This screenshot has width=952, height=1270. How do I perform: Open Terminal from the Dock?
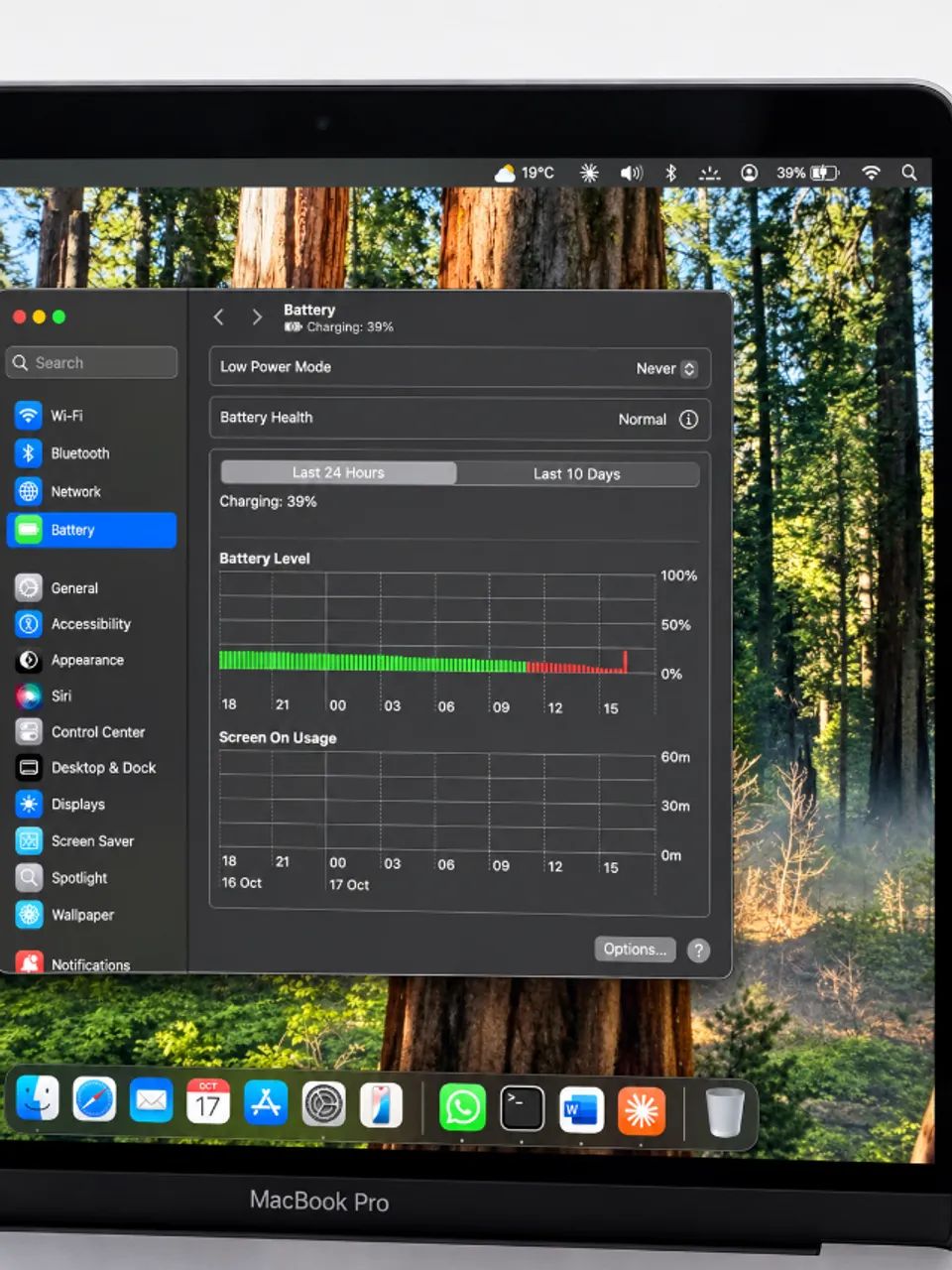point(522,1108)
